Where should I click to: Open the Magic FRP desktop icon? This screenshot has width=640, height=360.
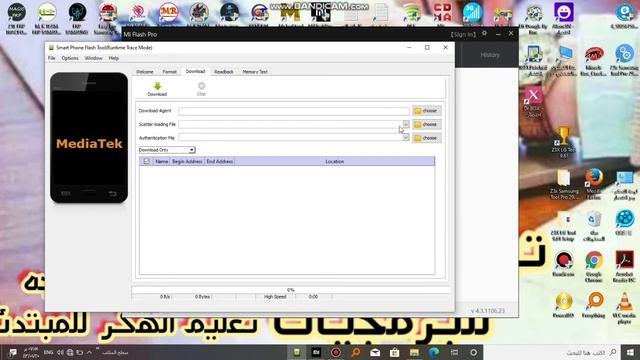pos(16,18)
